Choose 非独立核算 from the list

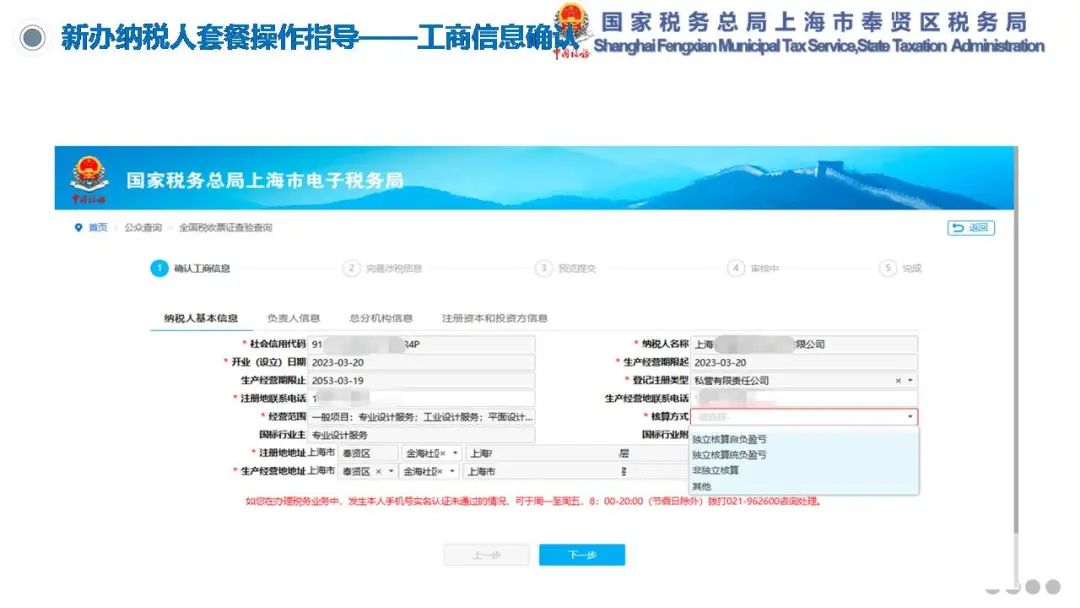[x=716, y=471]
